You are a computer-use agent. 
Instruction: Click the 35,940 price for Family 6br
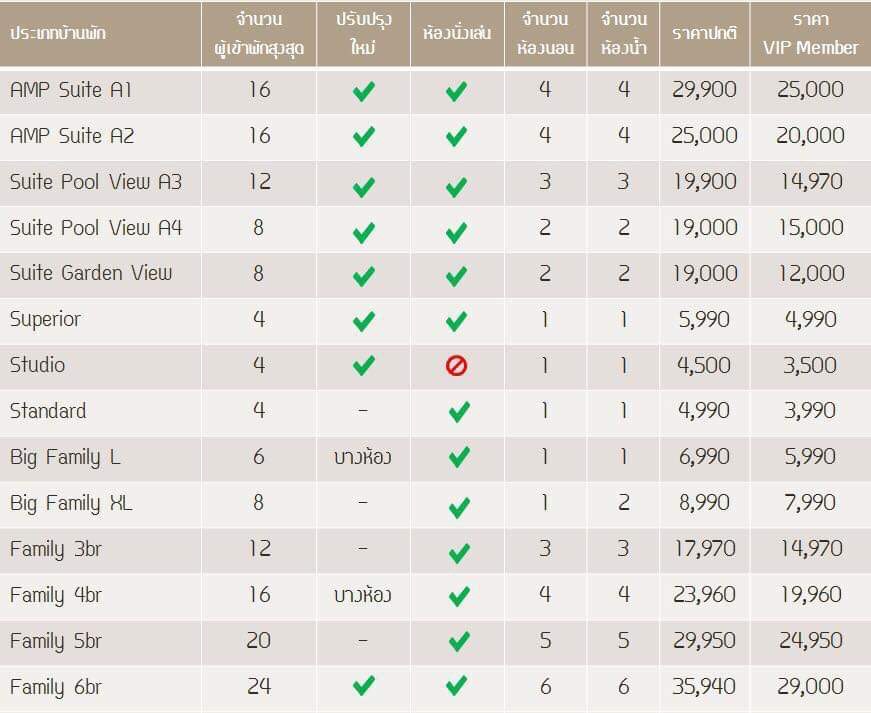click(x=704, y=687)
